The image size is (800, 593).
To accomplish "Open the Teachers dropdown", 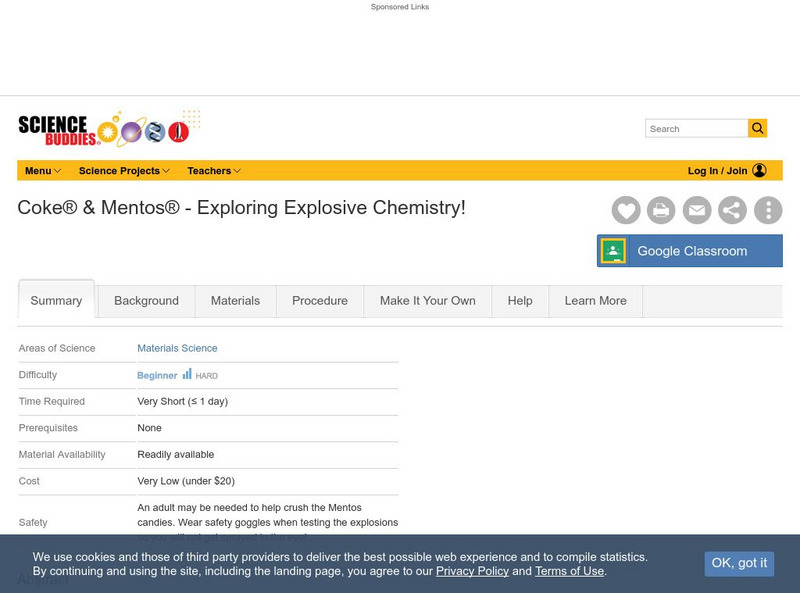I will tap(213, 170).
